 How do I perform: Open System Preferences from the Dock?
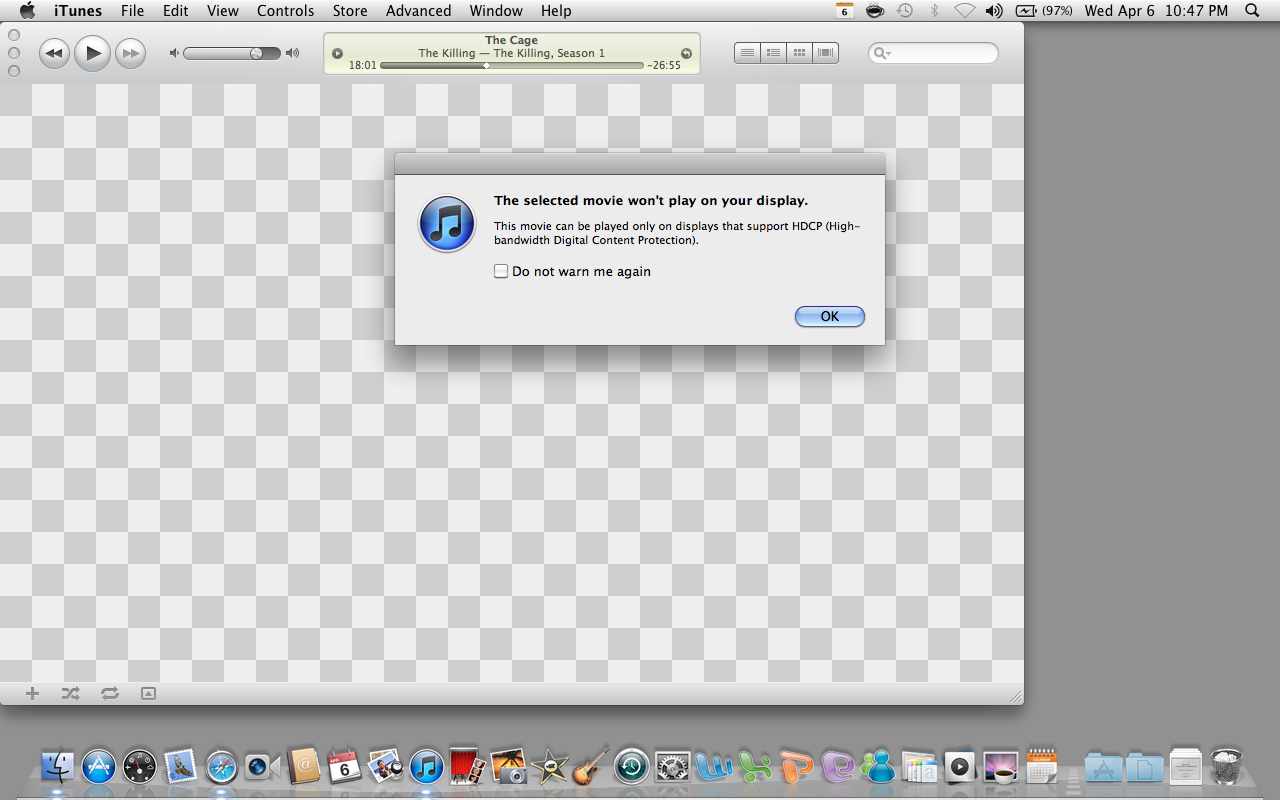coord(672,767)
